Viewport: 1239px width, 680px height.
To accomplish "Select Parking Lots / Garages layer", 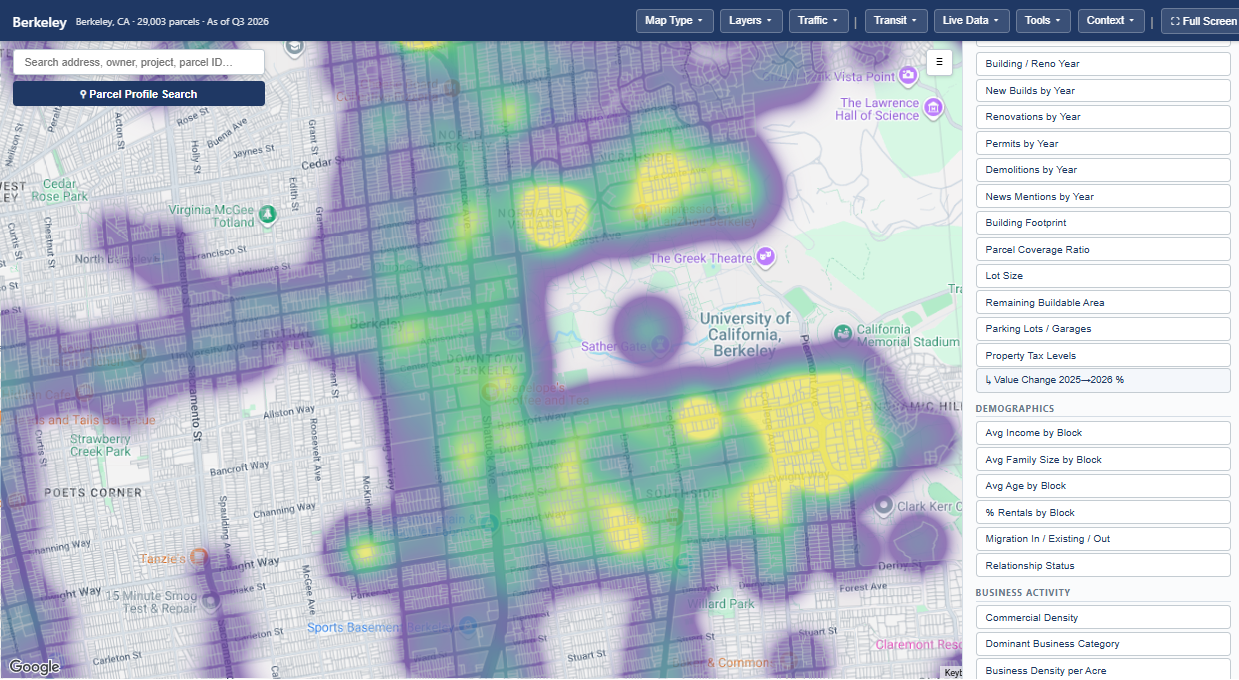I will pos(1103,329).
